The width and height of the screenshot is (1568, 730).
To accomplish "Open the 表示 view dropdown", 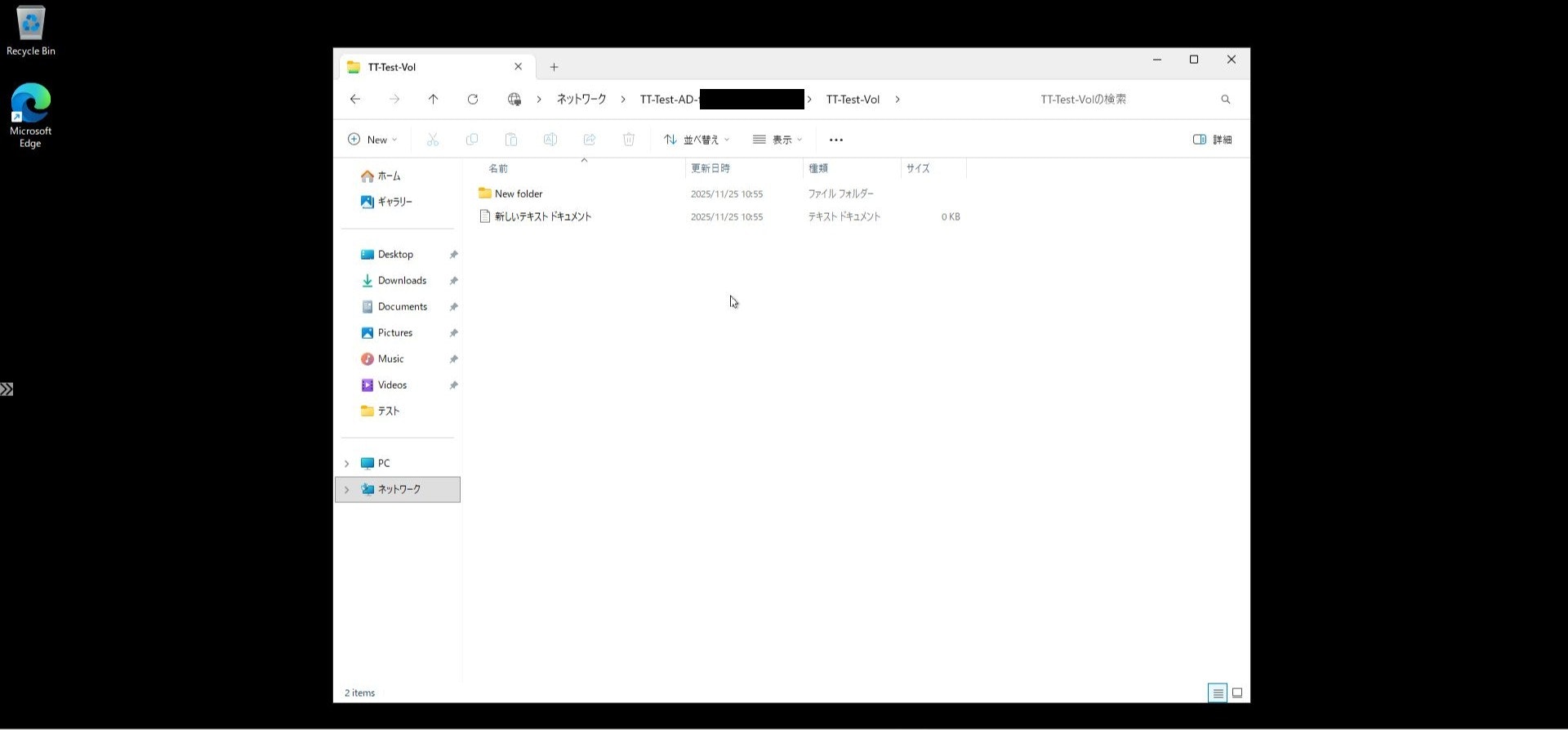I will [x=777, y=140].
